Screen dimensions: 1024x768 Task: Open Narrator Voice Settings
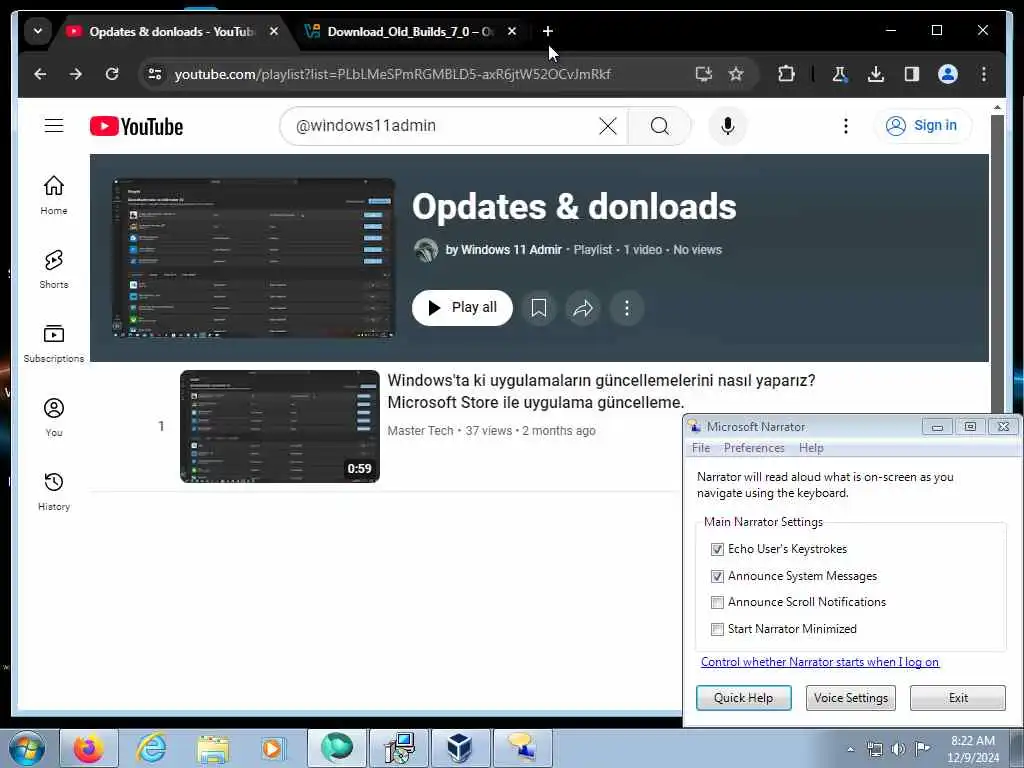point(850,697)
